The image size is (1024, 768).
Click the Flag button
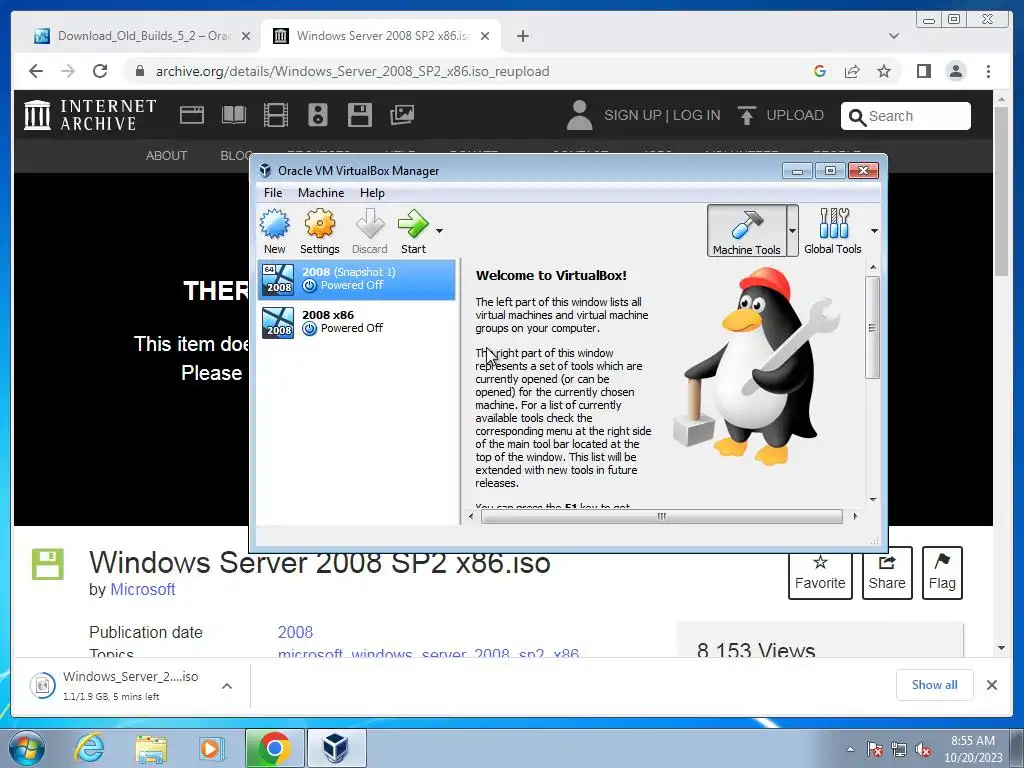(942, 573)
